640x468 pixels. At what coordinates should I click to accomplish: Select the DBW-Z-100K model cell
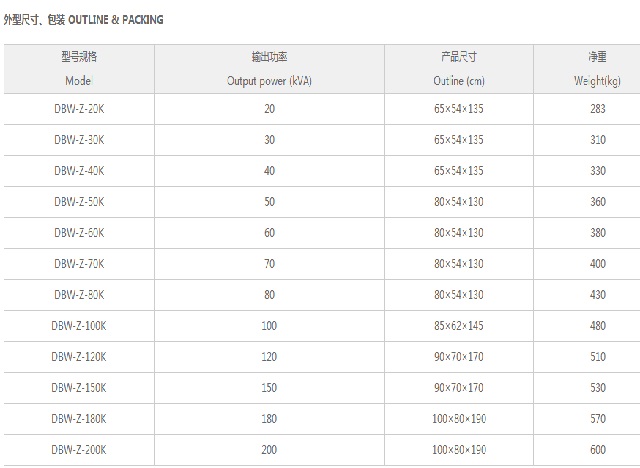click(79, 326)
